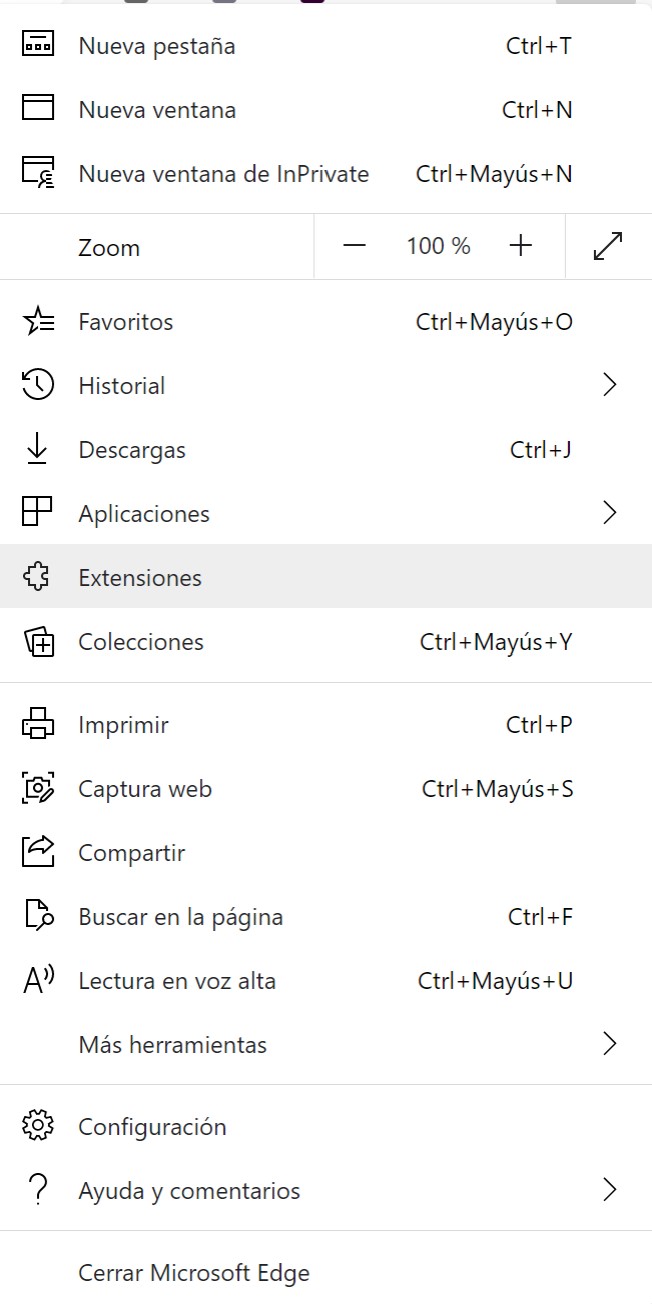Expand the Historial submenu arrow

click(610, 385)
